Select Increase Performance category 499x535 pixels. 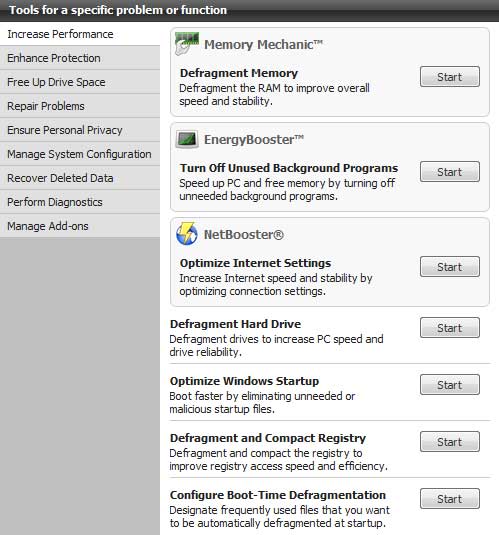80,34
